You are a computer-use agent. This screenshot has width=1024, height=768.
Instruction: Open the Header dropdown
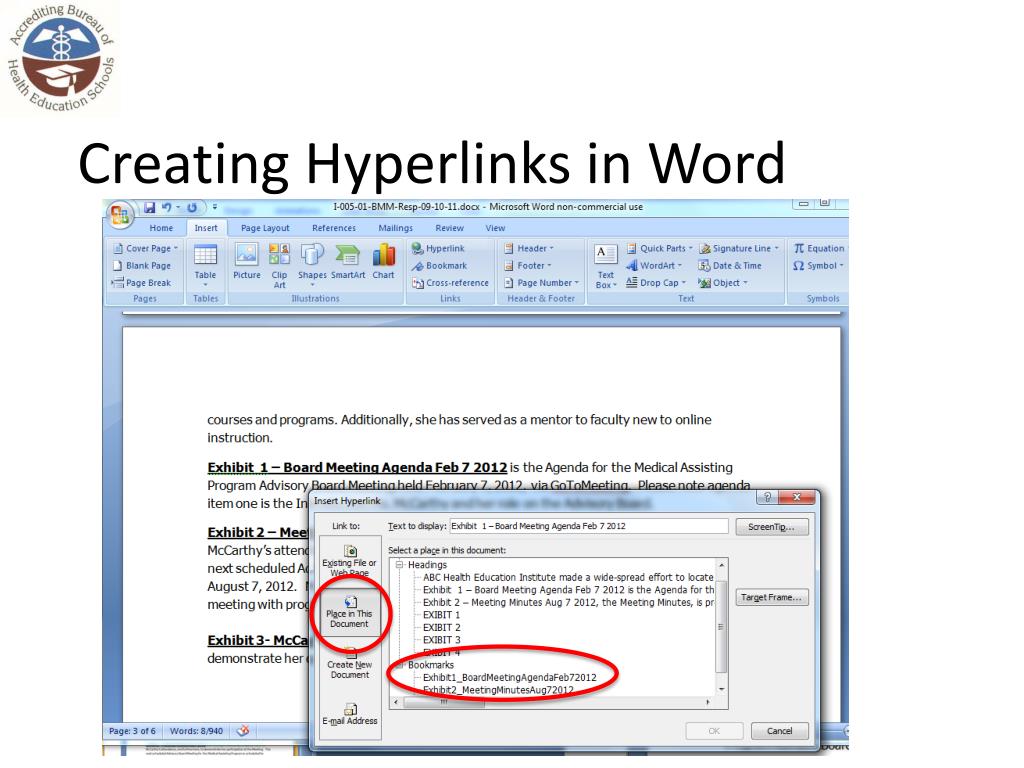coord(529,248)
